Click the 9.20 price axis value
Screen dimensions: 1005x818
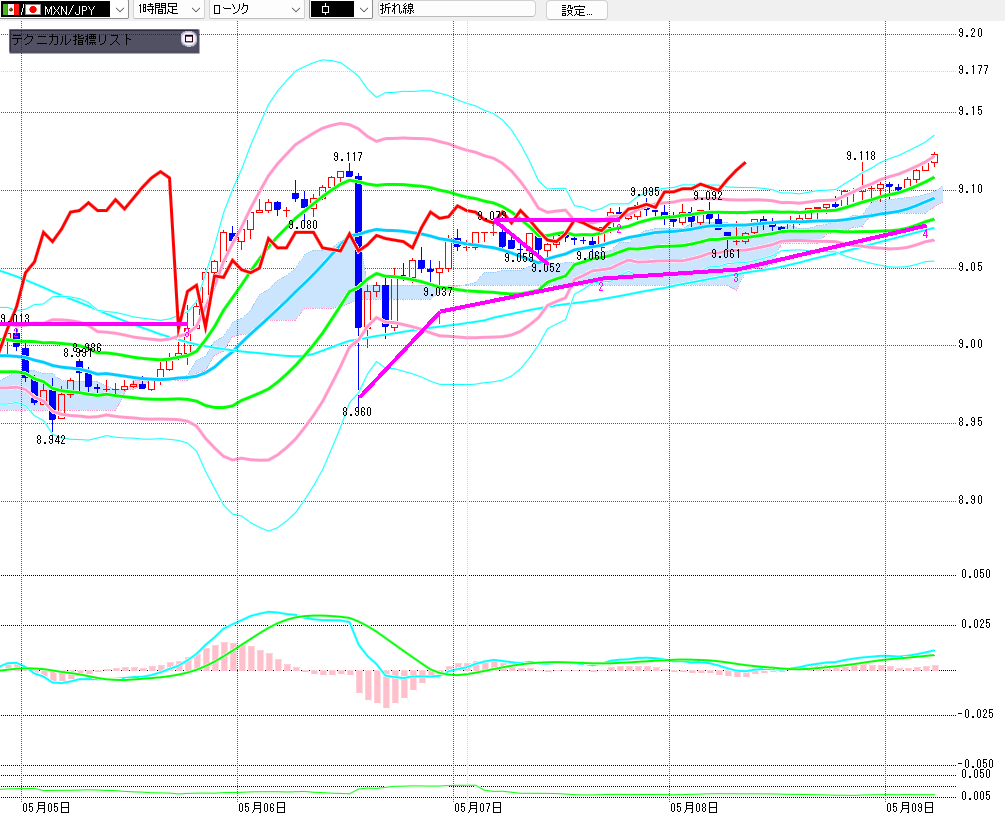click(970, 33)
